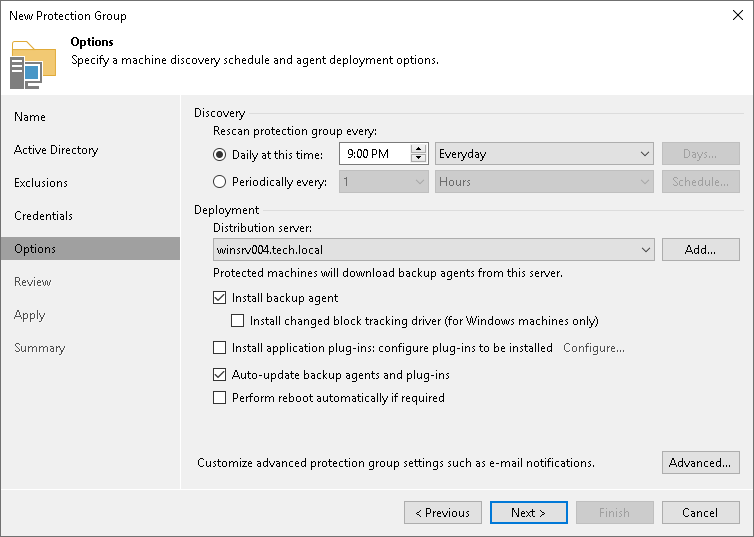The image size is (754, 537).
Task: Click the Days... button
Action: coord(701,154)
